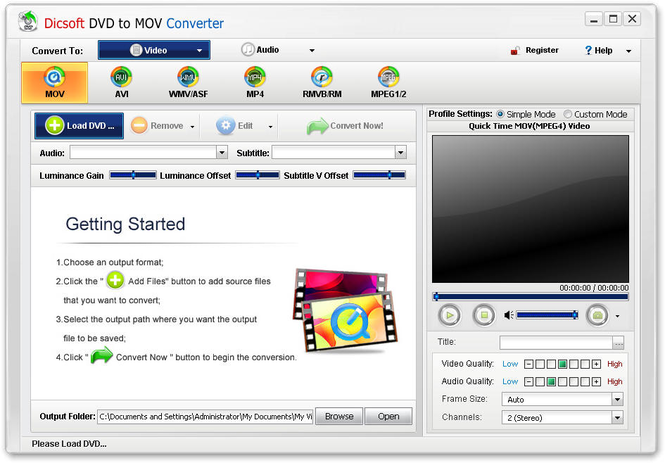Click the video preview area

pos(530,209)
